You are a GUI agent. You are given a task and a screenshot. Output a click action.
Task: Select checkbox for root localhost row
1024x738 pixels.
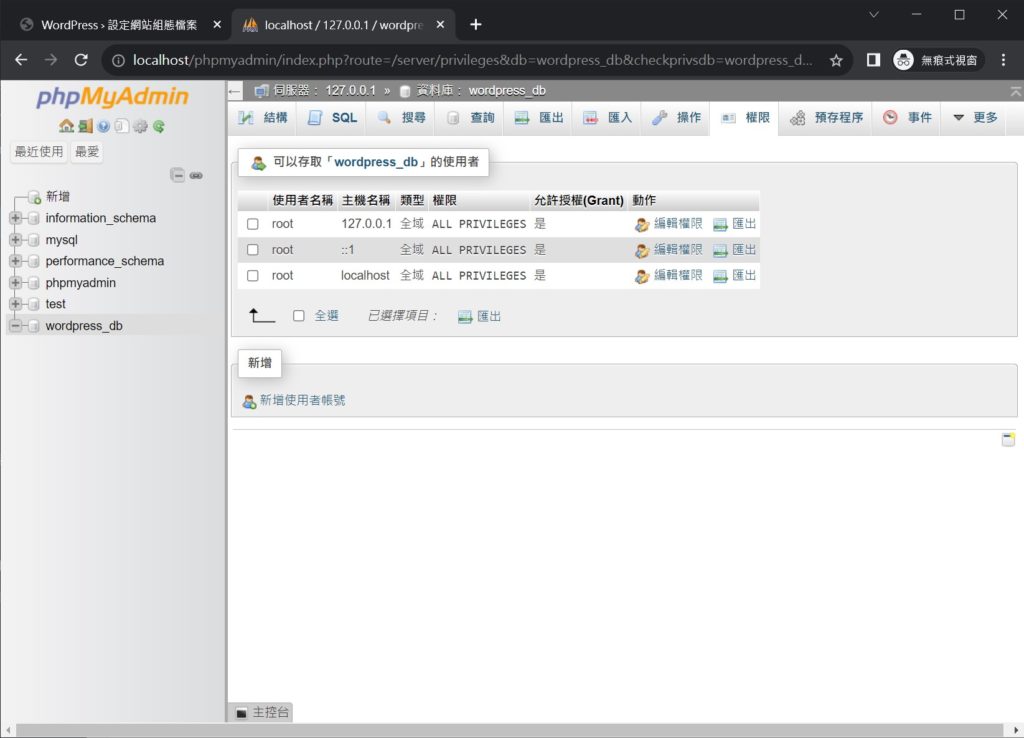pos(253,276)
